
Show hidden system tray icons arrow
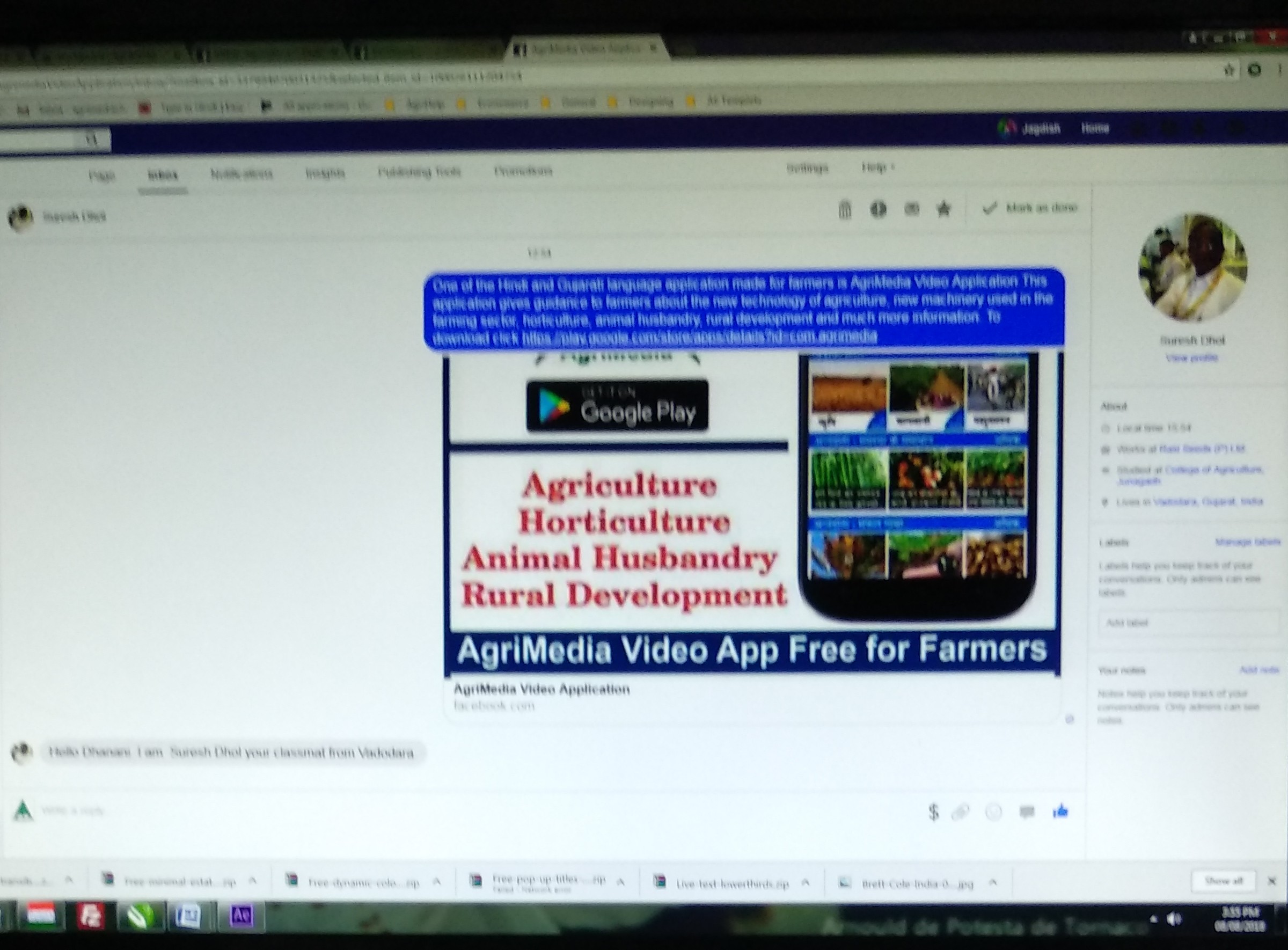(1153, 919)
